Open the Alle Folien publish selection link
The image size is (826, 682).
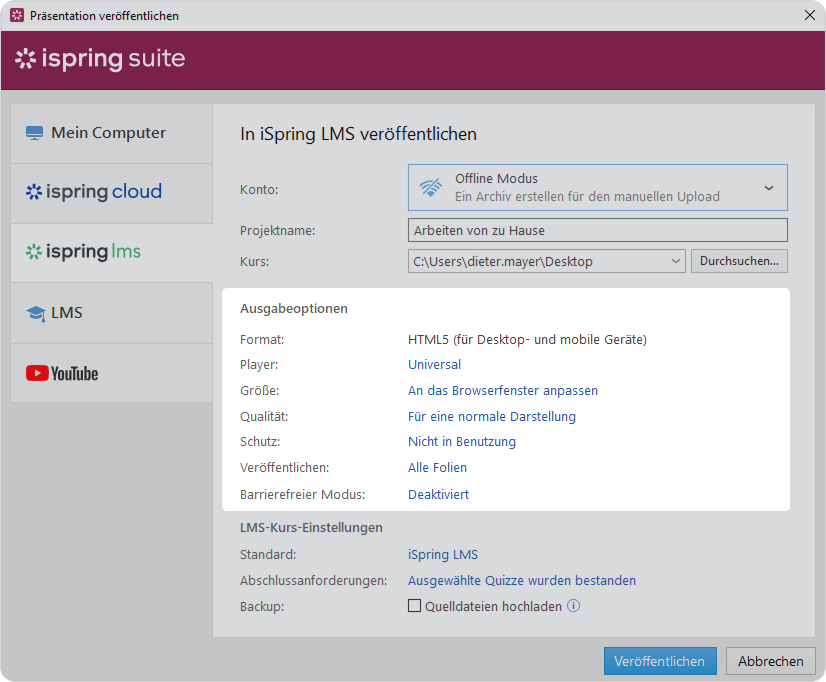click(x=437, y=468)
